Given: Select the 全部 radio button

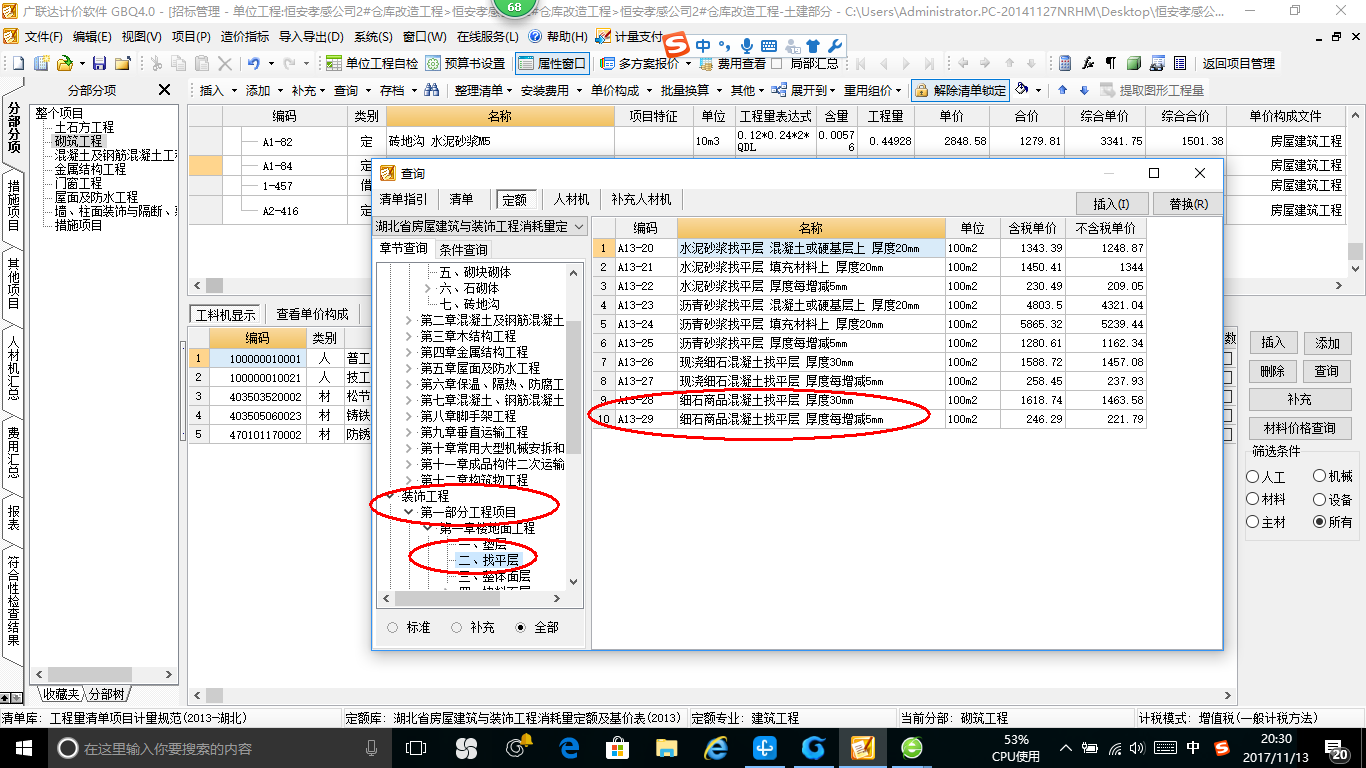Looking at the screenshot, I should click(x=520, y=628).
